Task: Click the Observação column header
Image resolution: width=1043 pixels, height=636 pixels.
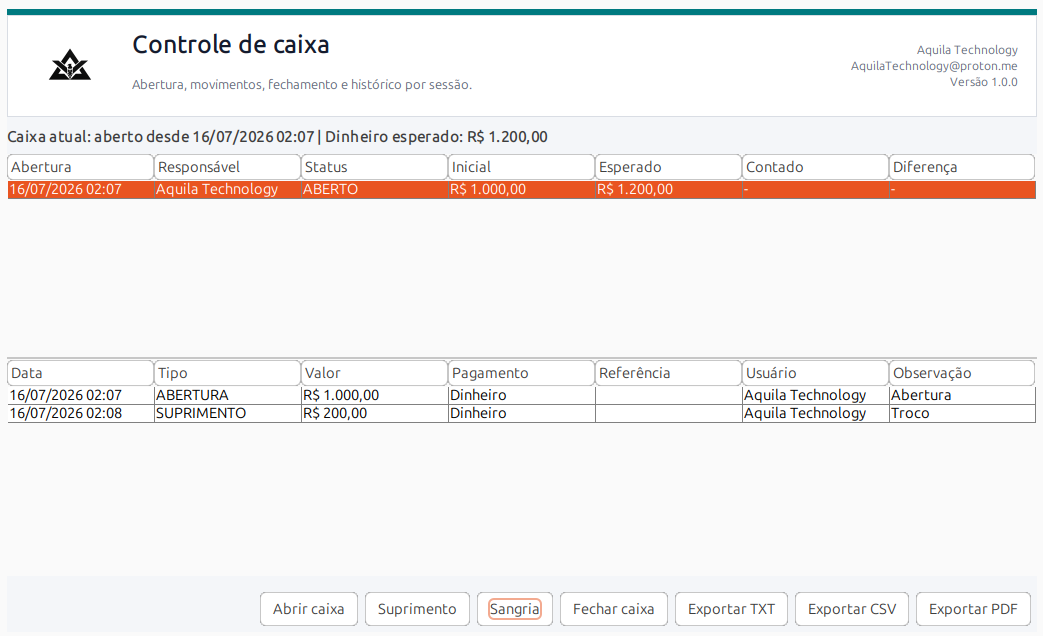Action: pyautogui.click(x=962, y=373)
